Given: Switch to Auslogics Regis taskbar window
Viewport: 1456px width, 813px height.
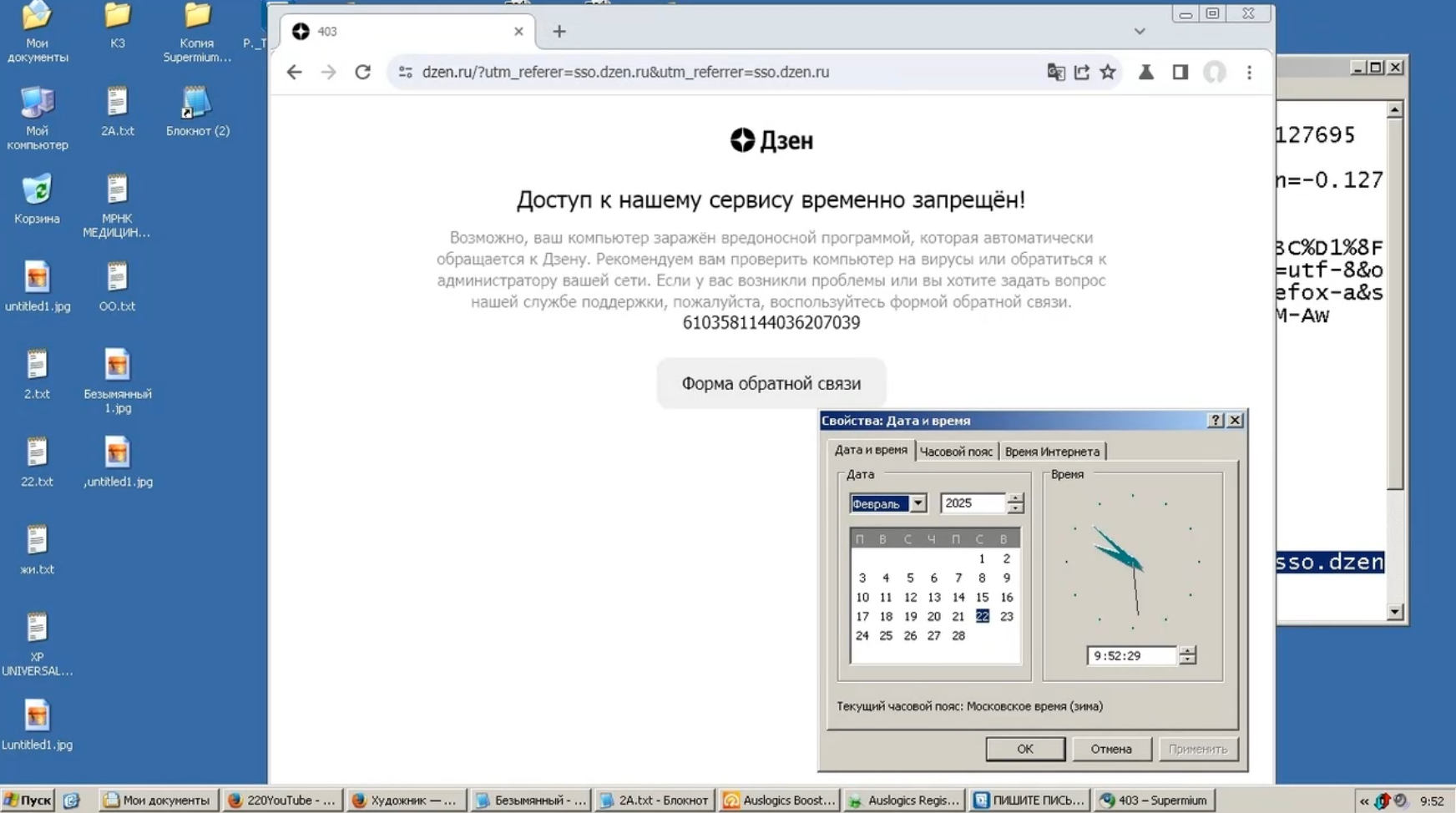Looking at the screenshot, I should (x=903, y=800).
